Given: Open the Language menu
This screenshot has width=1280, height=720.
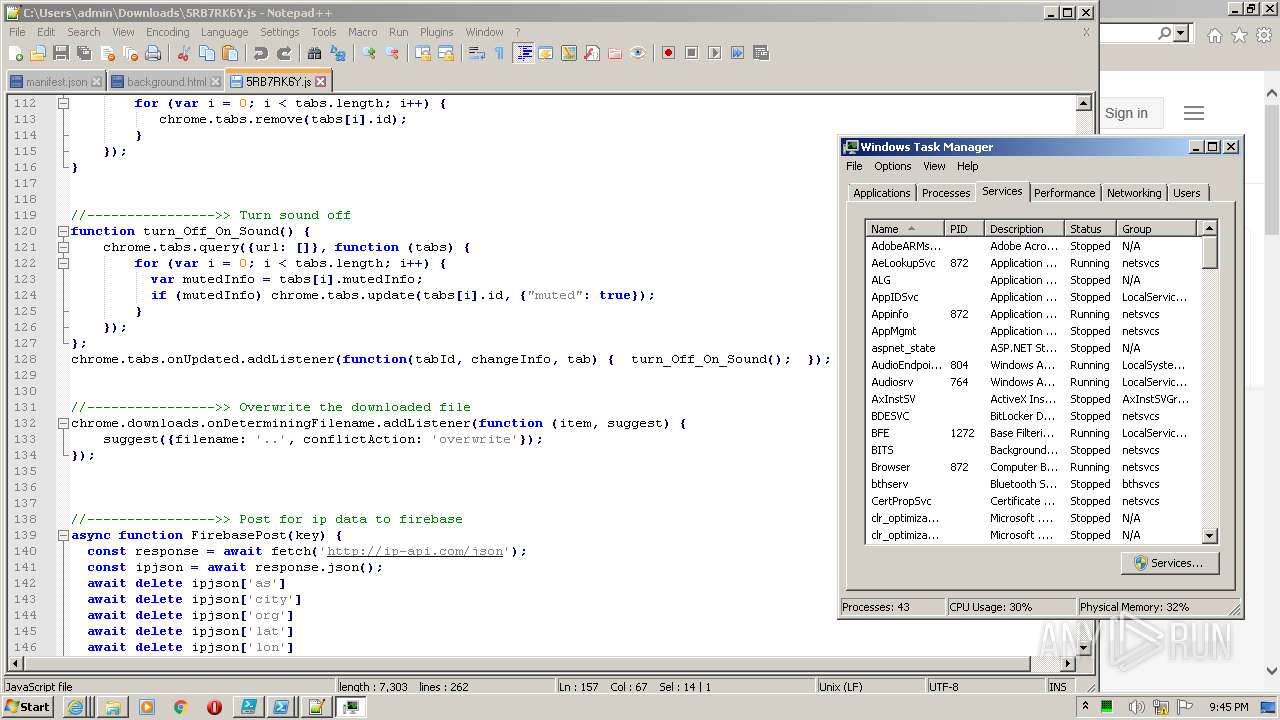Looking at the screenshot, I should [x=224, y=32].
